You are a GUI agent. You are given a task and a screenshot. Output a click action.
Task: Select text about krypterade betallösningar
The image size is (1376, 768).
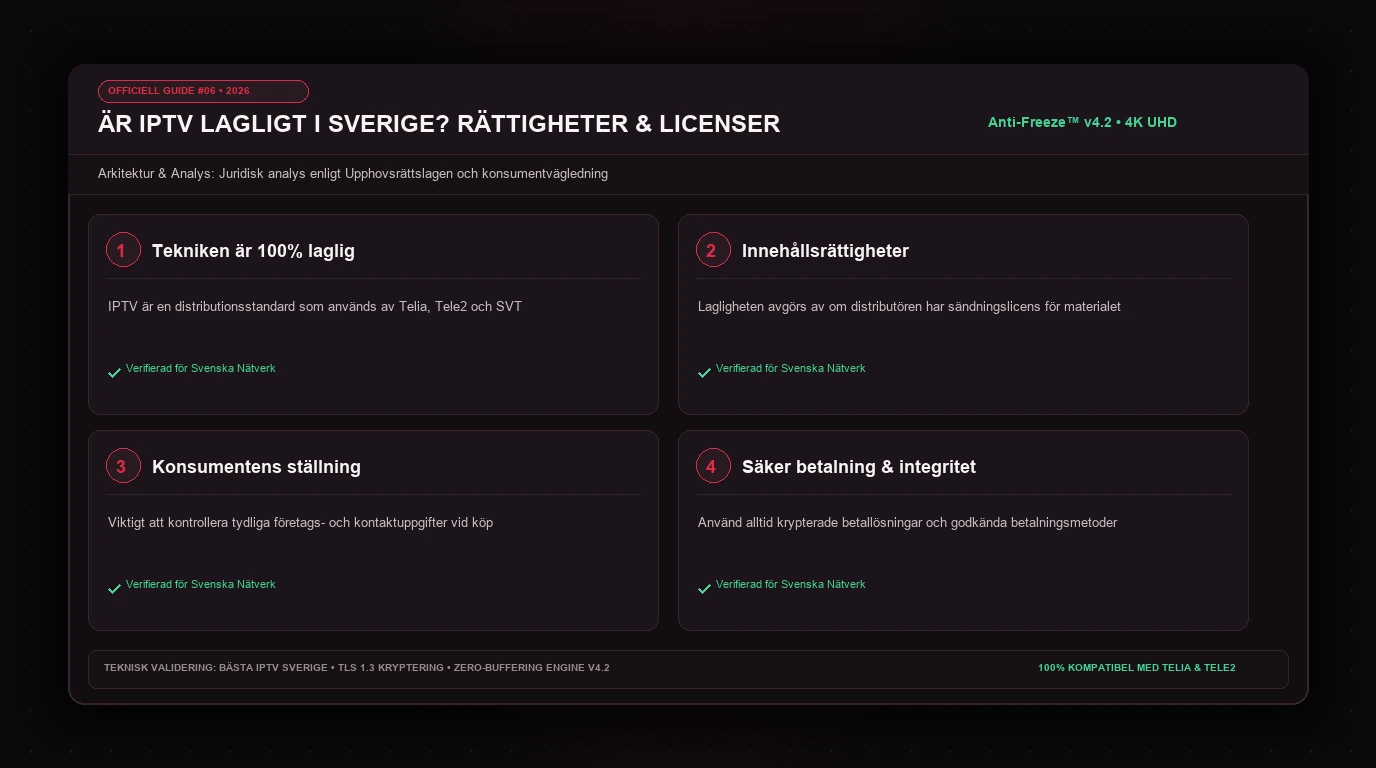(907, 522)
